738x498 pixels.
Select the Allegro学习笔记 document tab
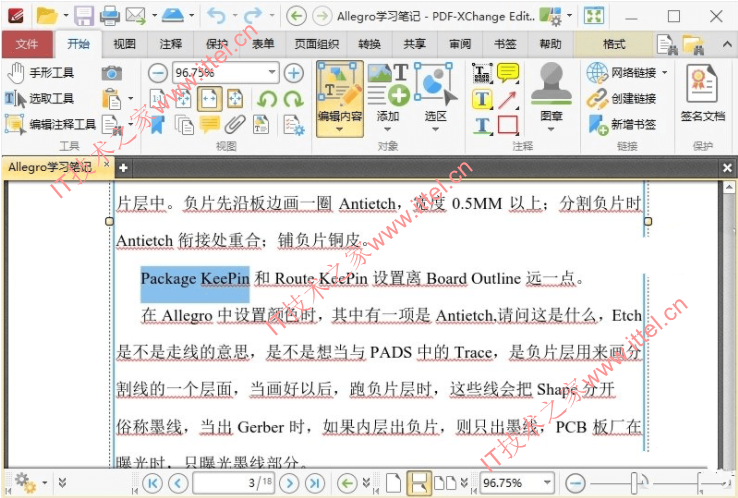57,167
